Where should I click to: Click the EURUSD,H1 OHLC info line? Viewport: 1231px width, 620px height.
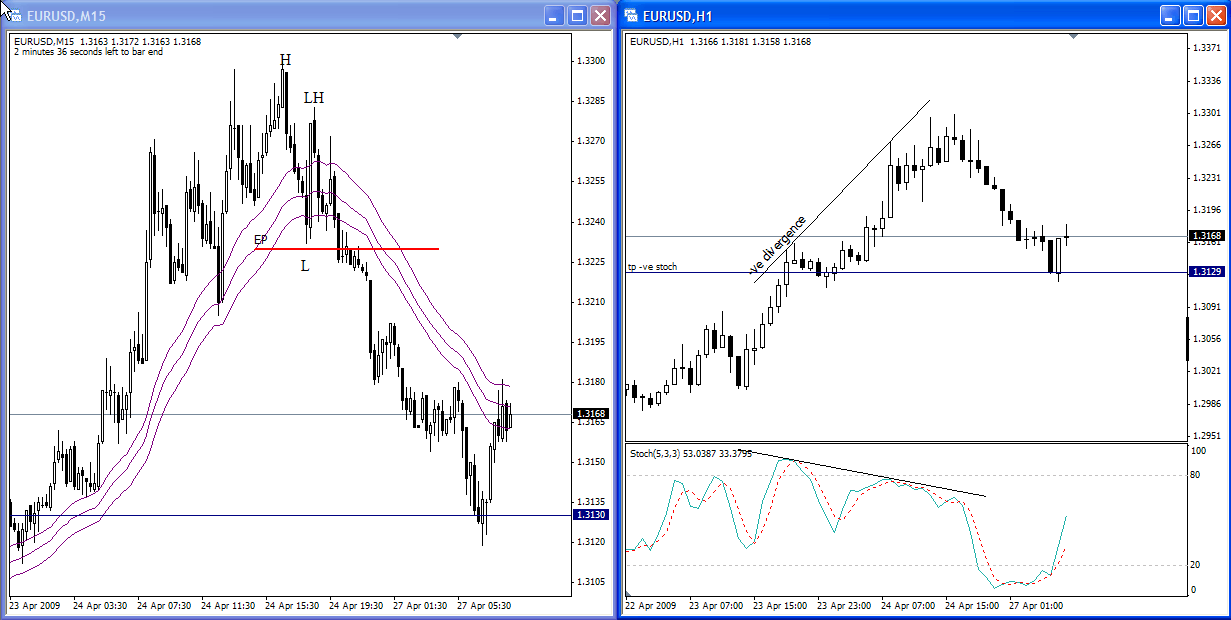720,42
